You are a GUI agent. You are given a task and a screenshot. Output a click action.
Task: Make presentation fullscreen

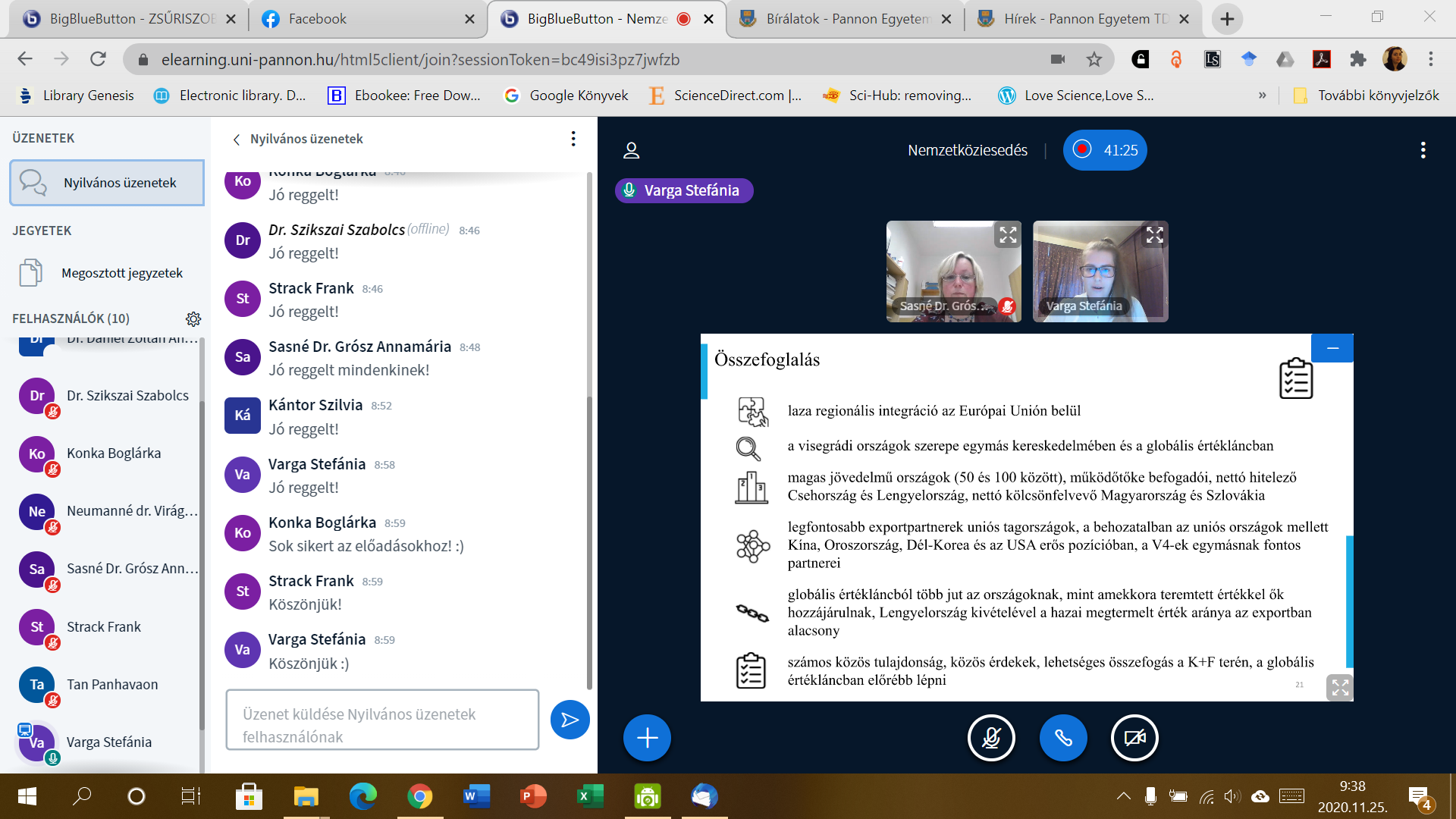(1340, 687)
